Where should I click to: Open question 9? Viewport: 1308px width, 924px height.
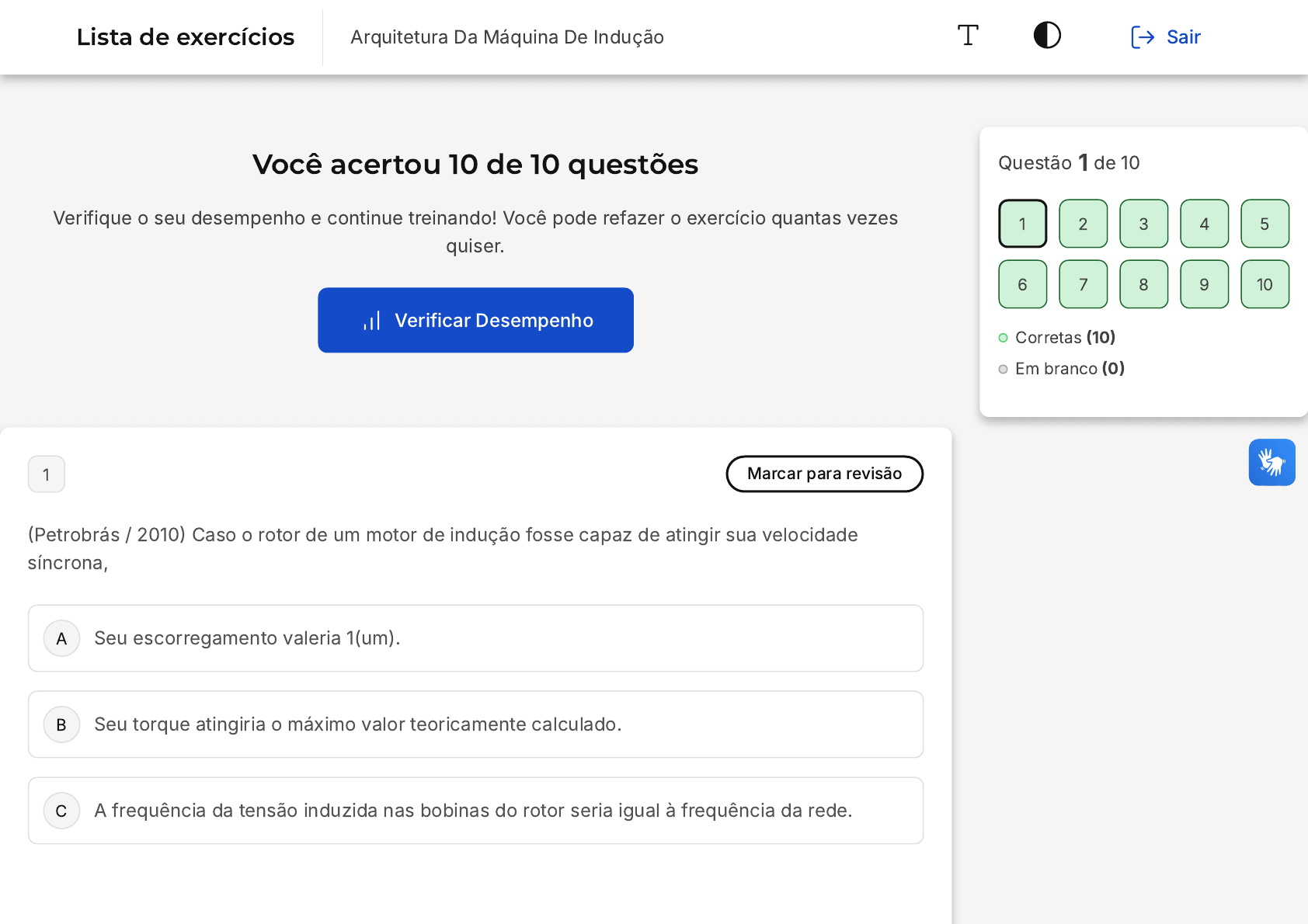pos(1204,284)
